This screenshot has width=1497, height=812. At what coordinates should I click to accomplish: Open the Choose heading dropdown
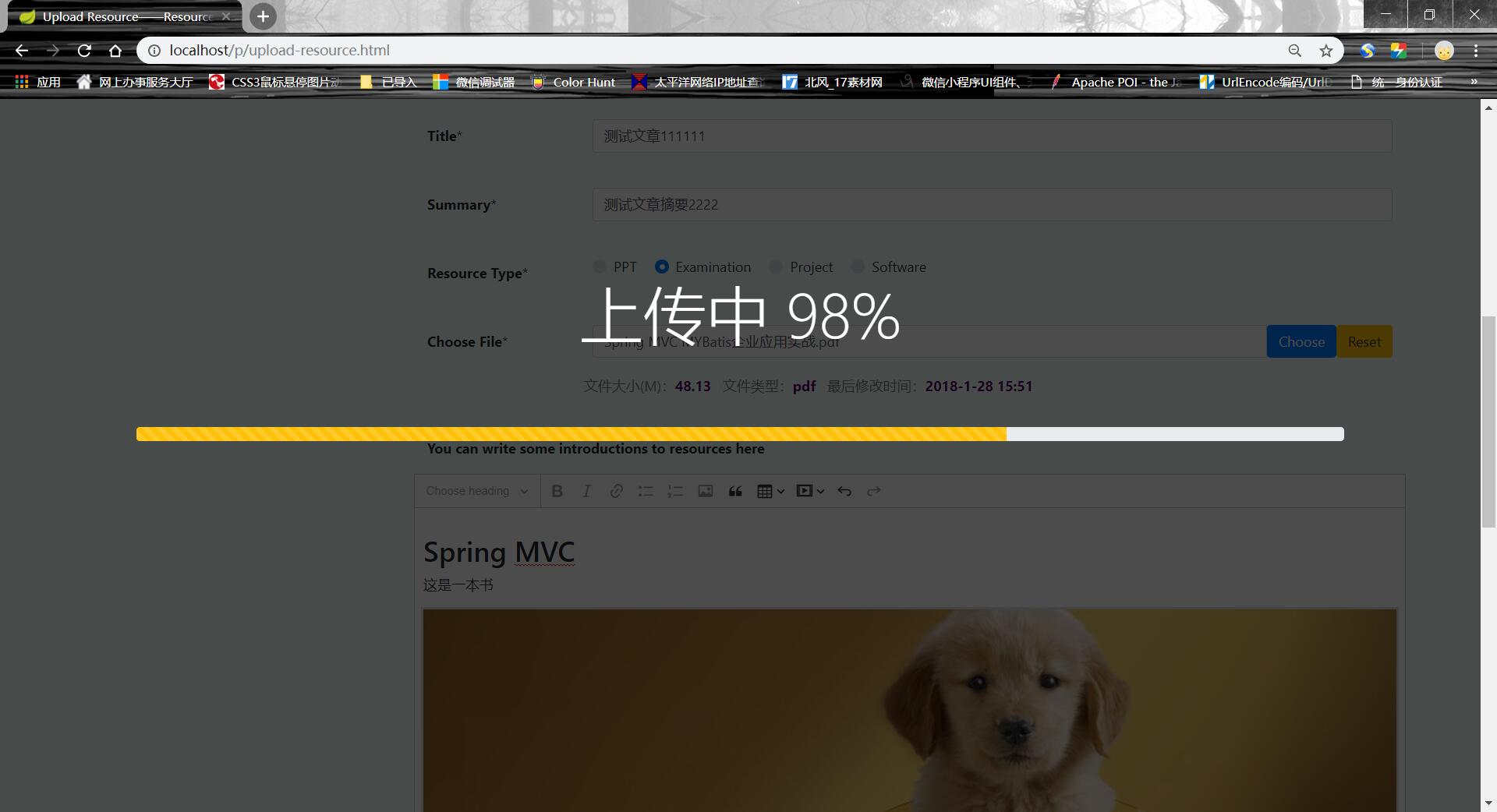tap(477, 491)
